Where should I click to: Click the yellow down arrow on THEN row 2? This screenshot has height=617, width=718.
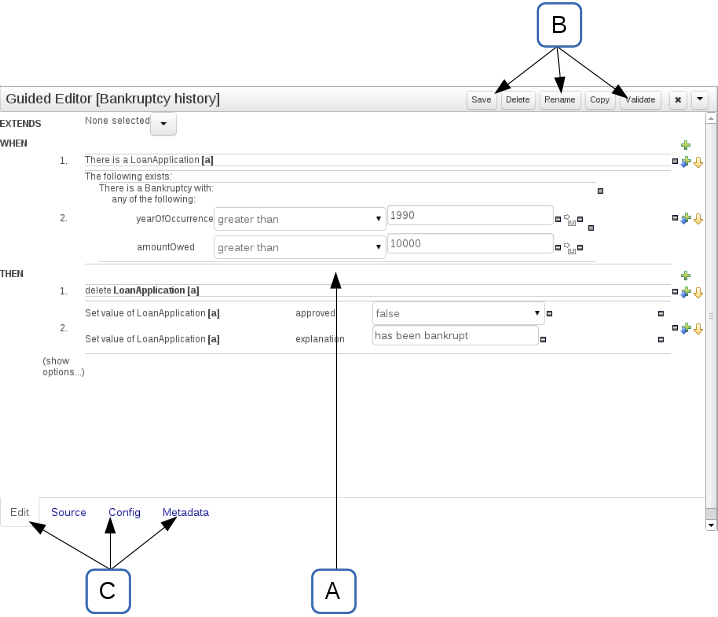pos(698,328)
